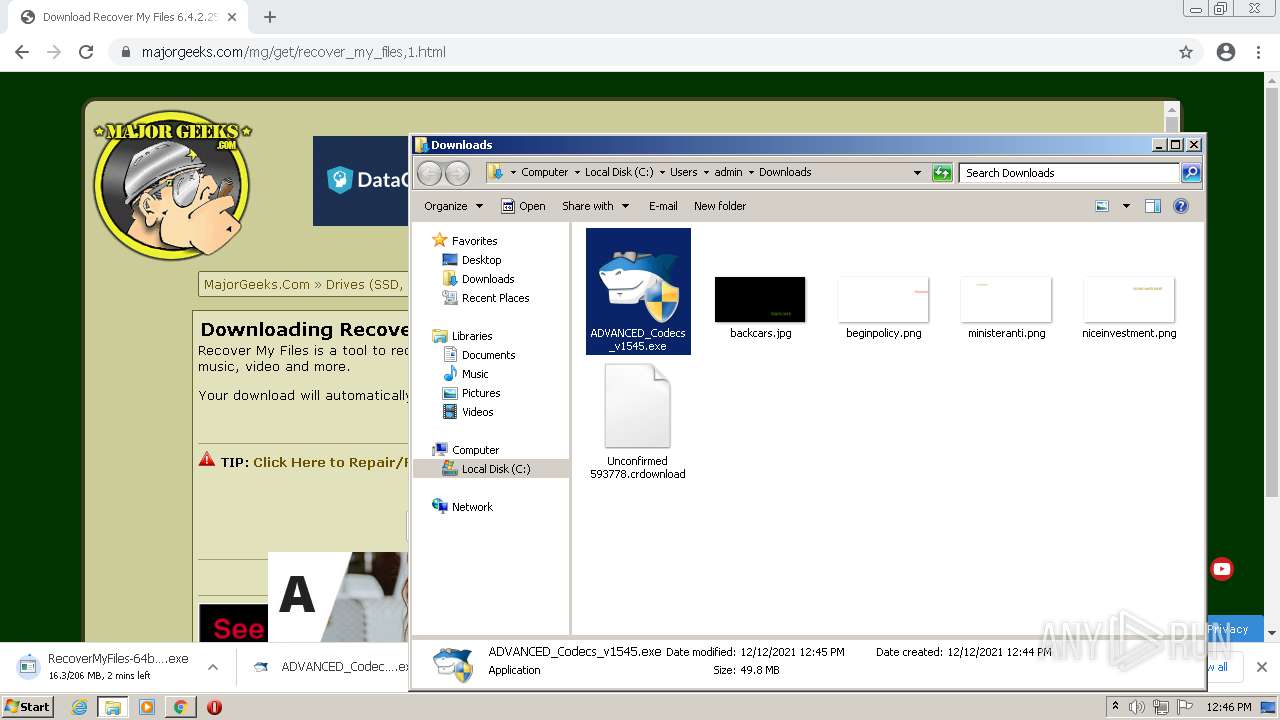Viewport: 1280px width, 720px height.
Task: Click Open in Explorer toolbar
Action: pyautogui.click(x=523, y=206)
